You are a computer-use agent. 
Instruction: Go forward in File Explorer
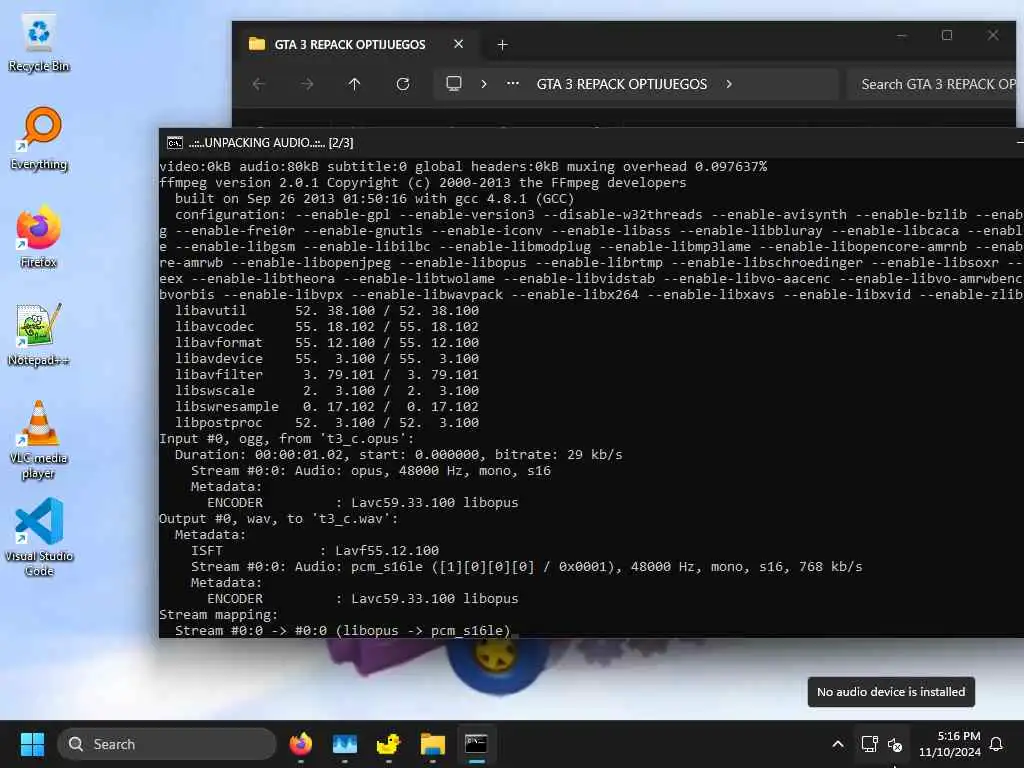coord(306,84)
